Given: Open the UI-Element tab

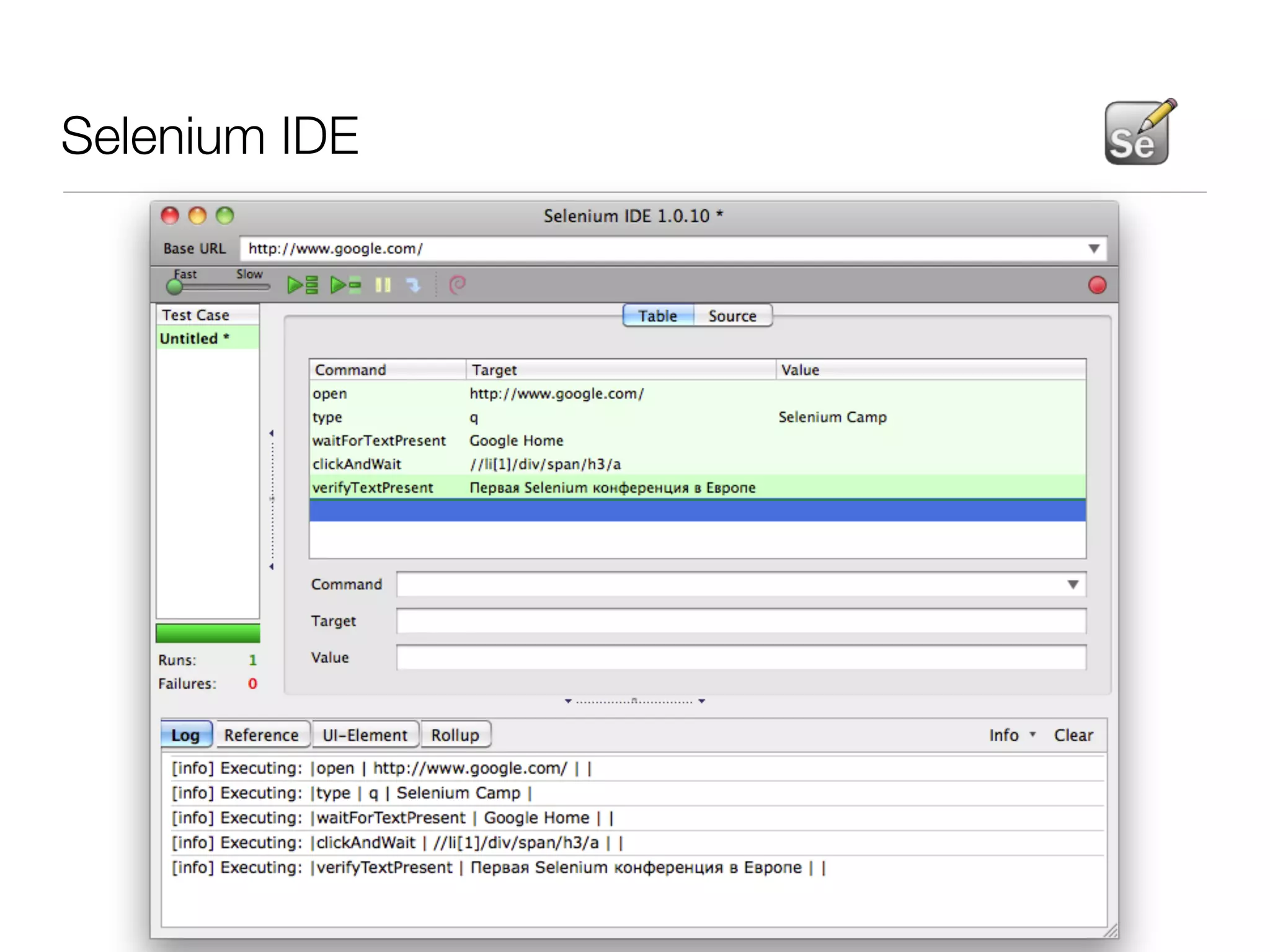Looking at the screenshot, I should 365,735.
